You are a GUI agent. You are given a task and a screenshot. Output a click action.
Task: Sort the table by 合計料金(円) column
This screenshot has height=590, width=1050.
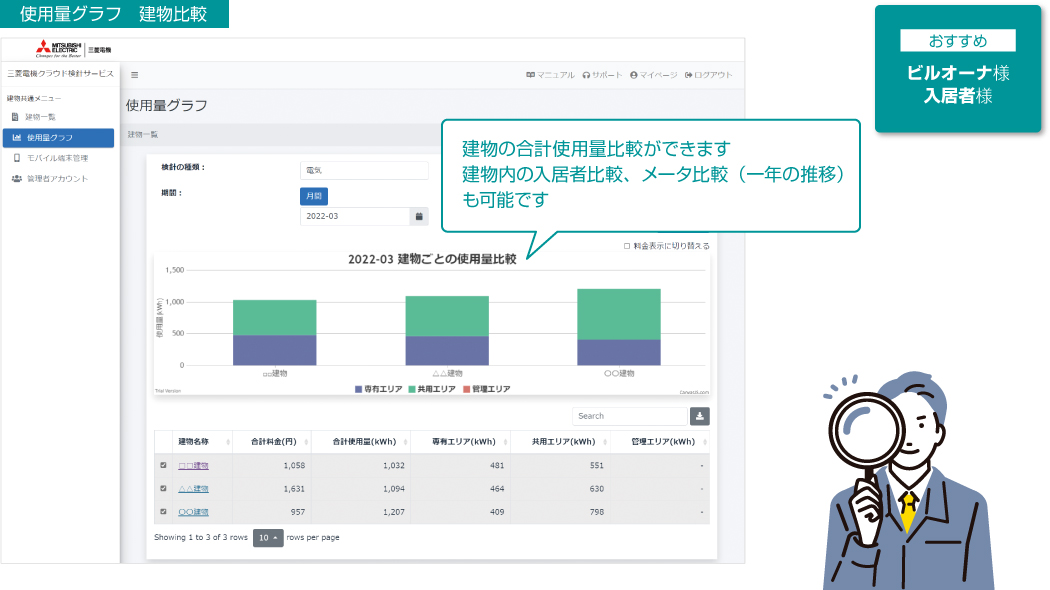270,441
